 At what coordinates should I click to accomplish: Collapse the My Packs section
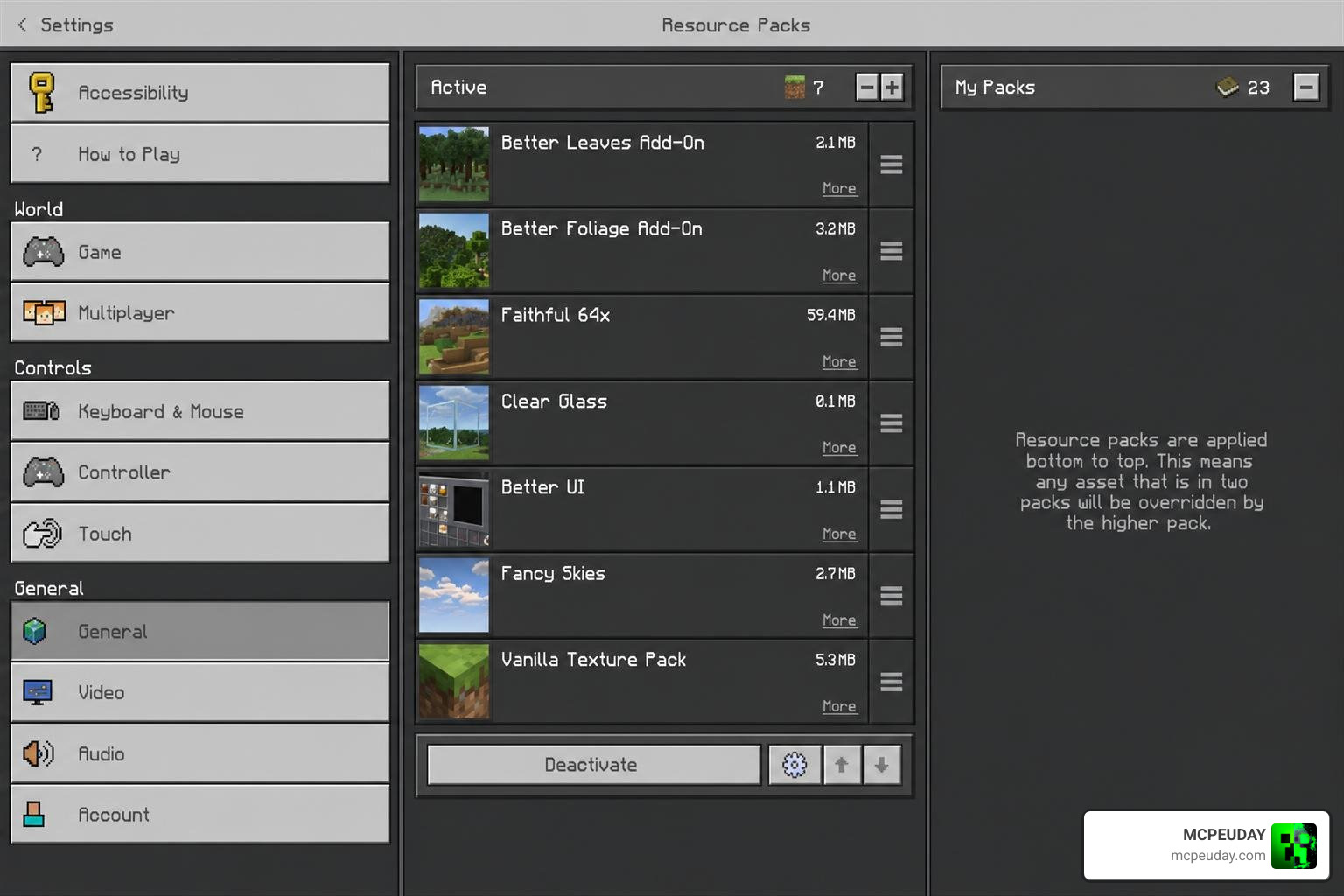(x=1306, y=87)
